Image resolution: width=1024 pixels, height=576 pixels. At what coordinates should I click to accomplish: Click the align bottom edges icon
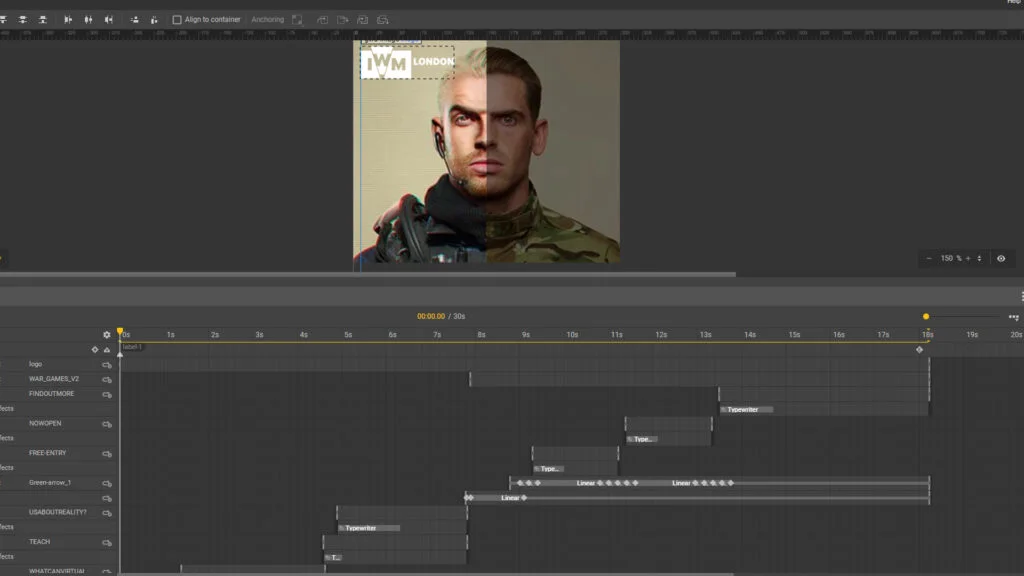43,20
